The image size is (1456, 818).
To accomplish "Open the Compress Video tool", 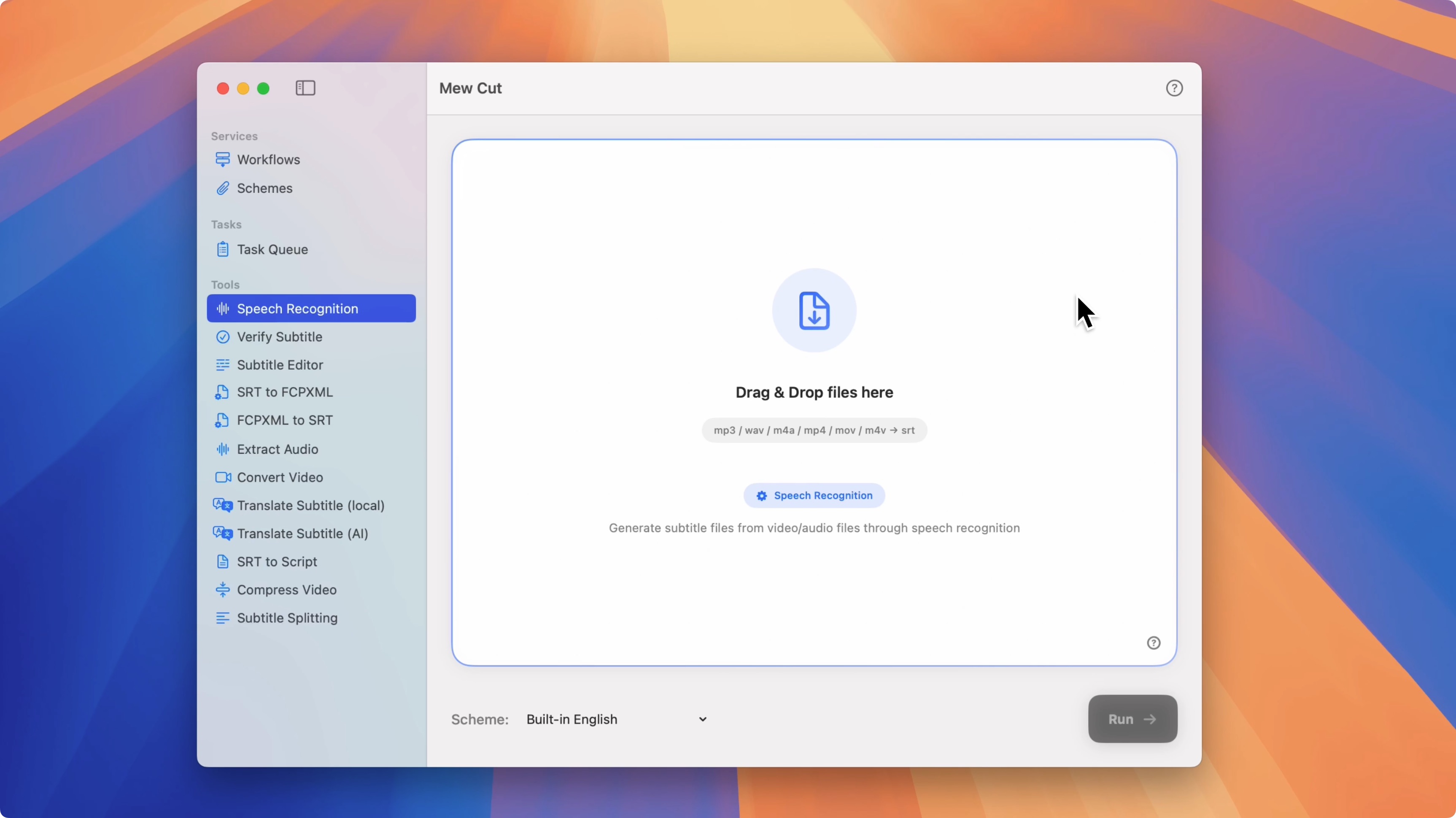I will (286, 589).
